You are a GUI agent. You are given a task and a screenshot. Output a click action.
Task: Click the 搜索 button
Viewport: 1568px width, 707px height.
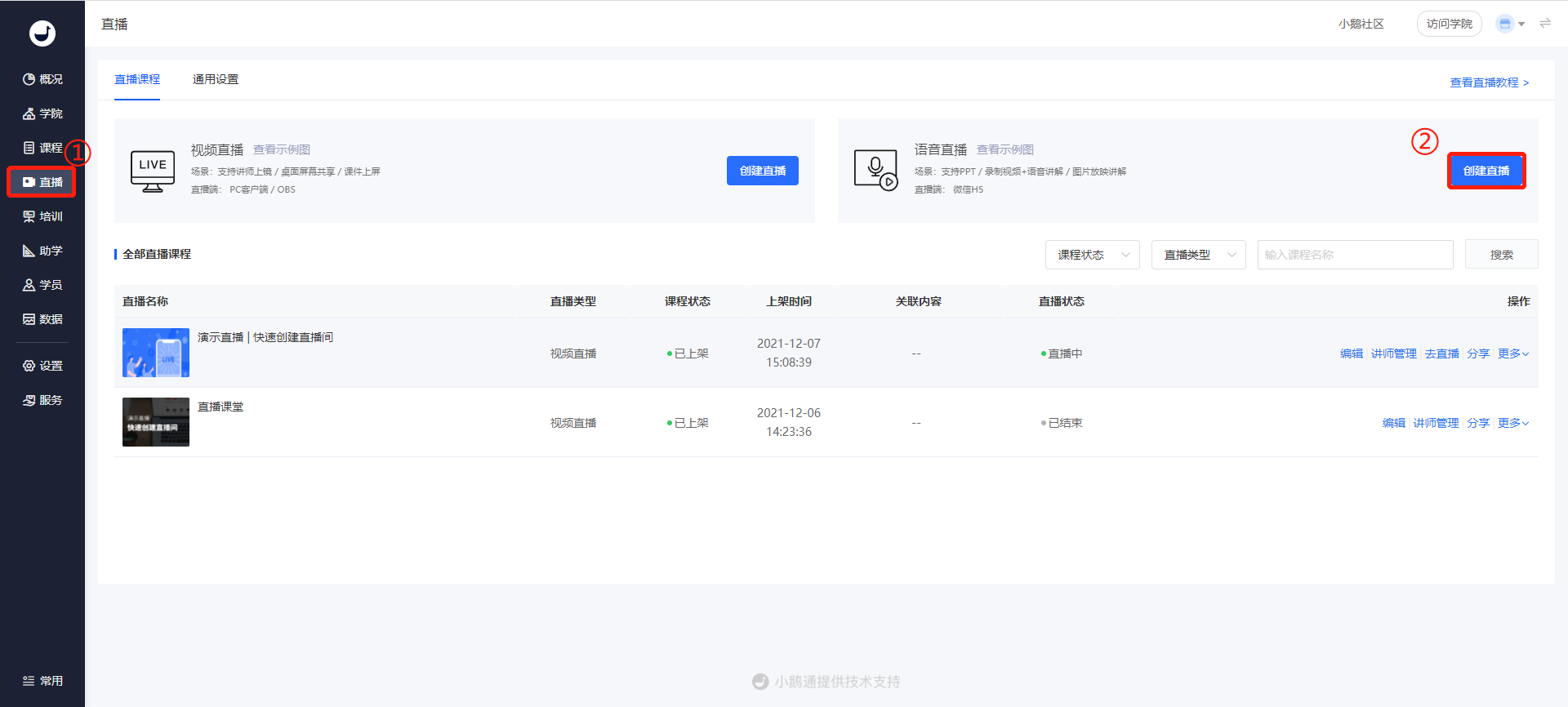[1502, 255]
